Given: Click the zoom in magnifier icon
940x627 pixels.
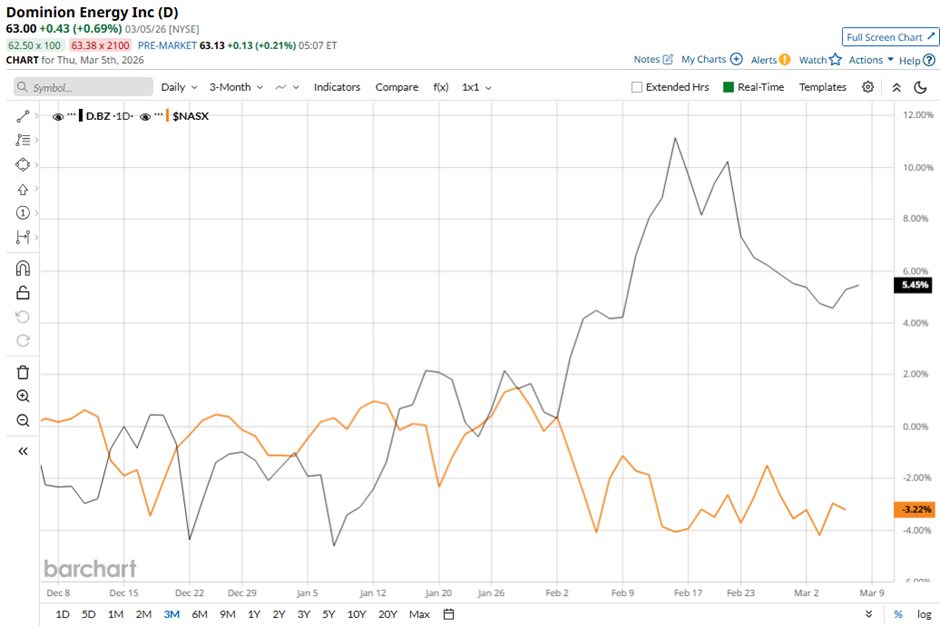Looking at the screenshot, I should [x=23, y=396].
